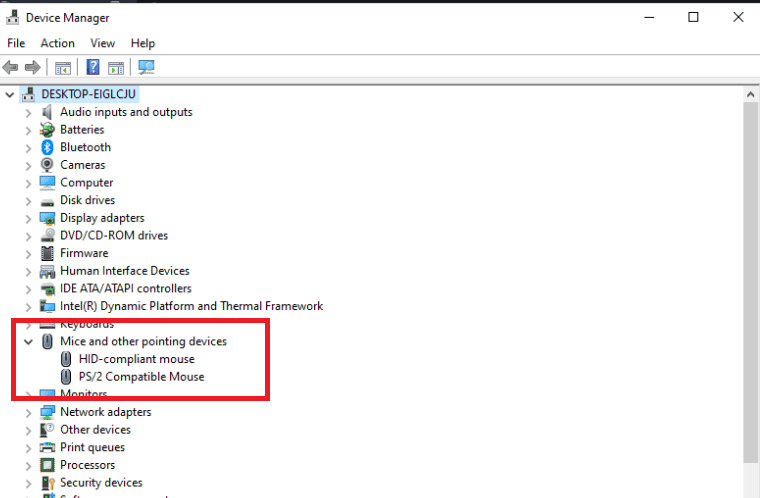Select Intel(R) Dynamic Platform and Thermal Framework
760x498 pixels.
191,306
